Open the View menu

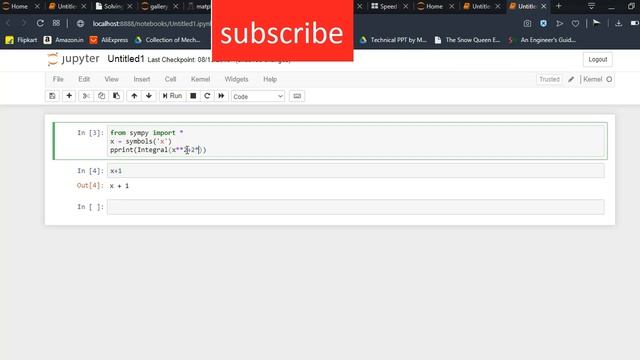coord(111,79)
